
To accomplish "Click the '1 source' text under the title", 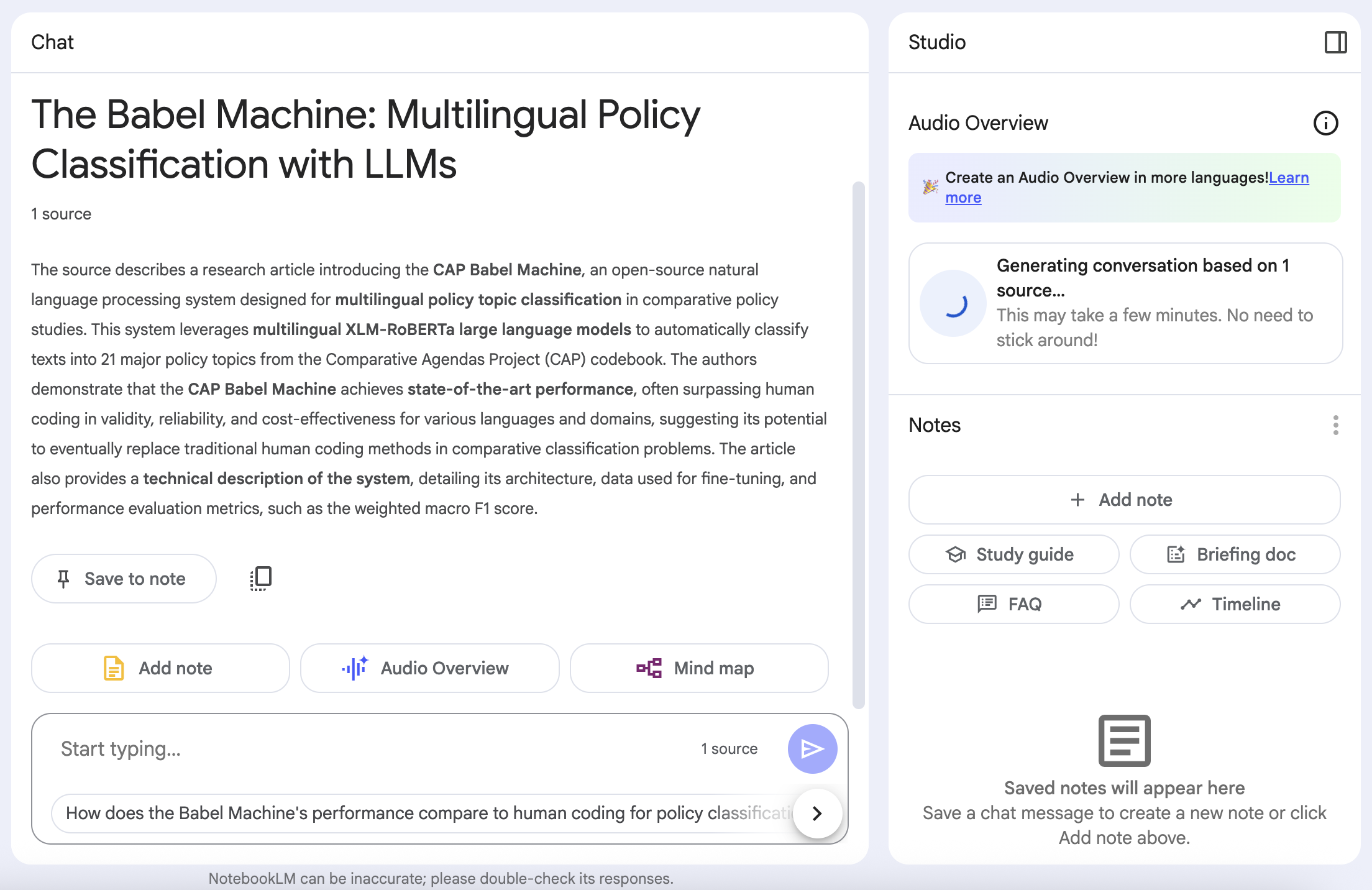I will [x=62, y=214].
